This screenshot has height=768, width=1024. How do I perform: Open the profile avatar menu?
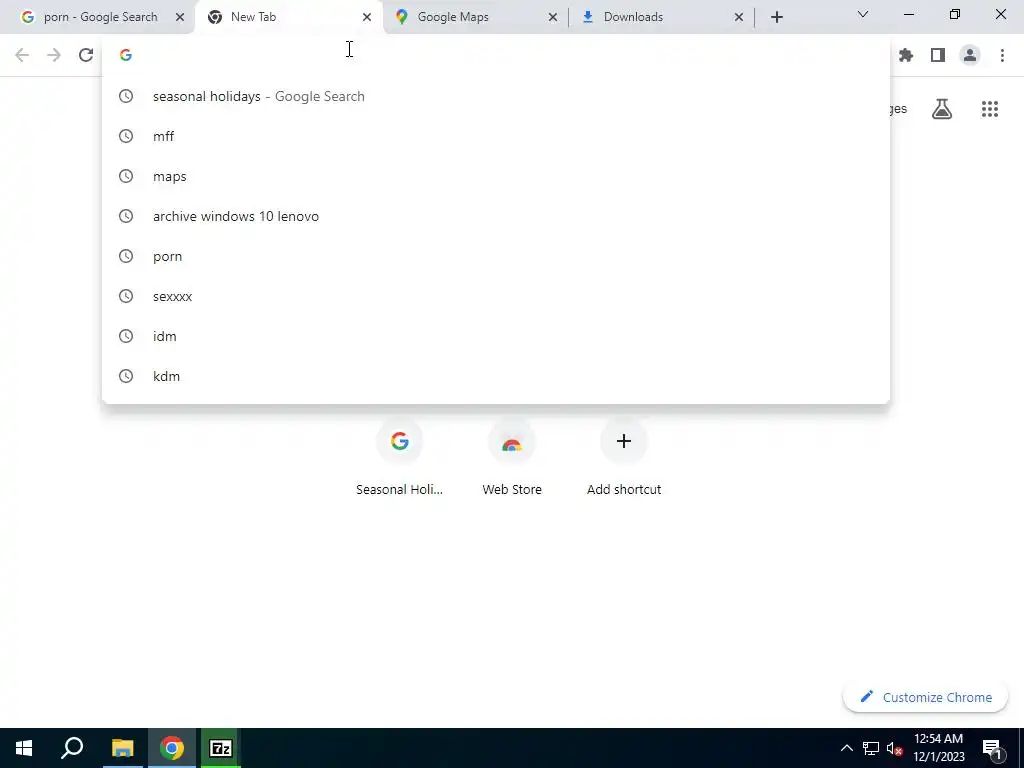point(970,56)
